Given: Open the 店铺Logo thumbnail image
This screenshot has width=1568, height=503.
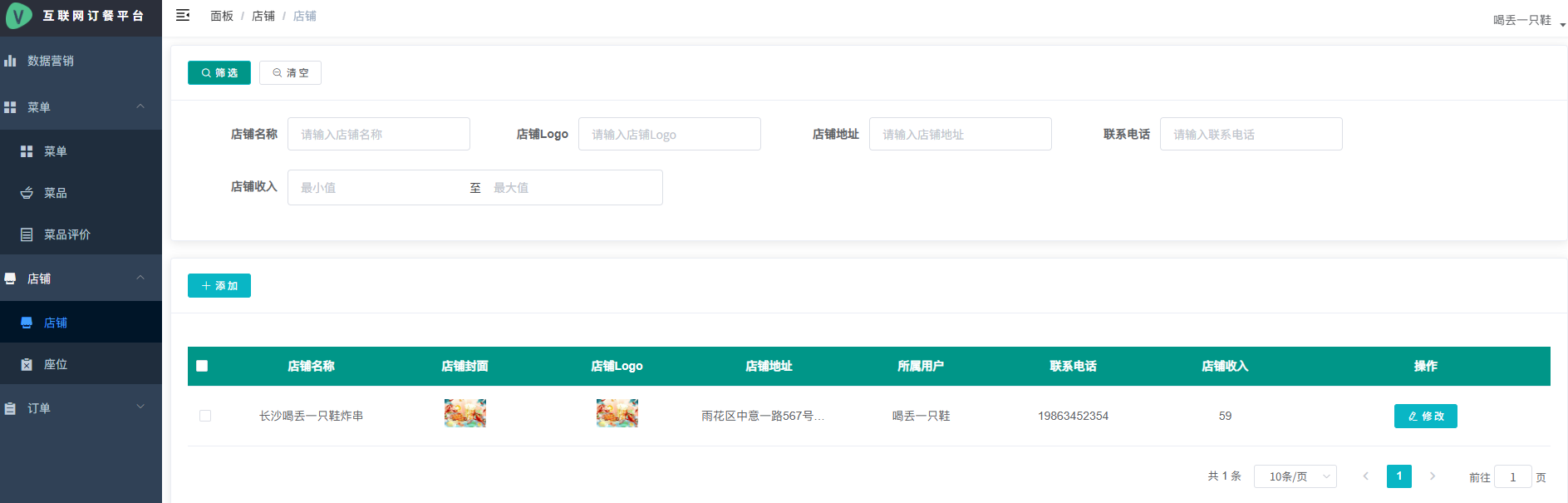Looking at the screenshot, I should [x=617, y=413].
